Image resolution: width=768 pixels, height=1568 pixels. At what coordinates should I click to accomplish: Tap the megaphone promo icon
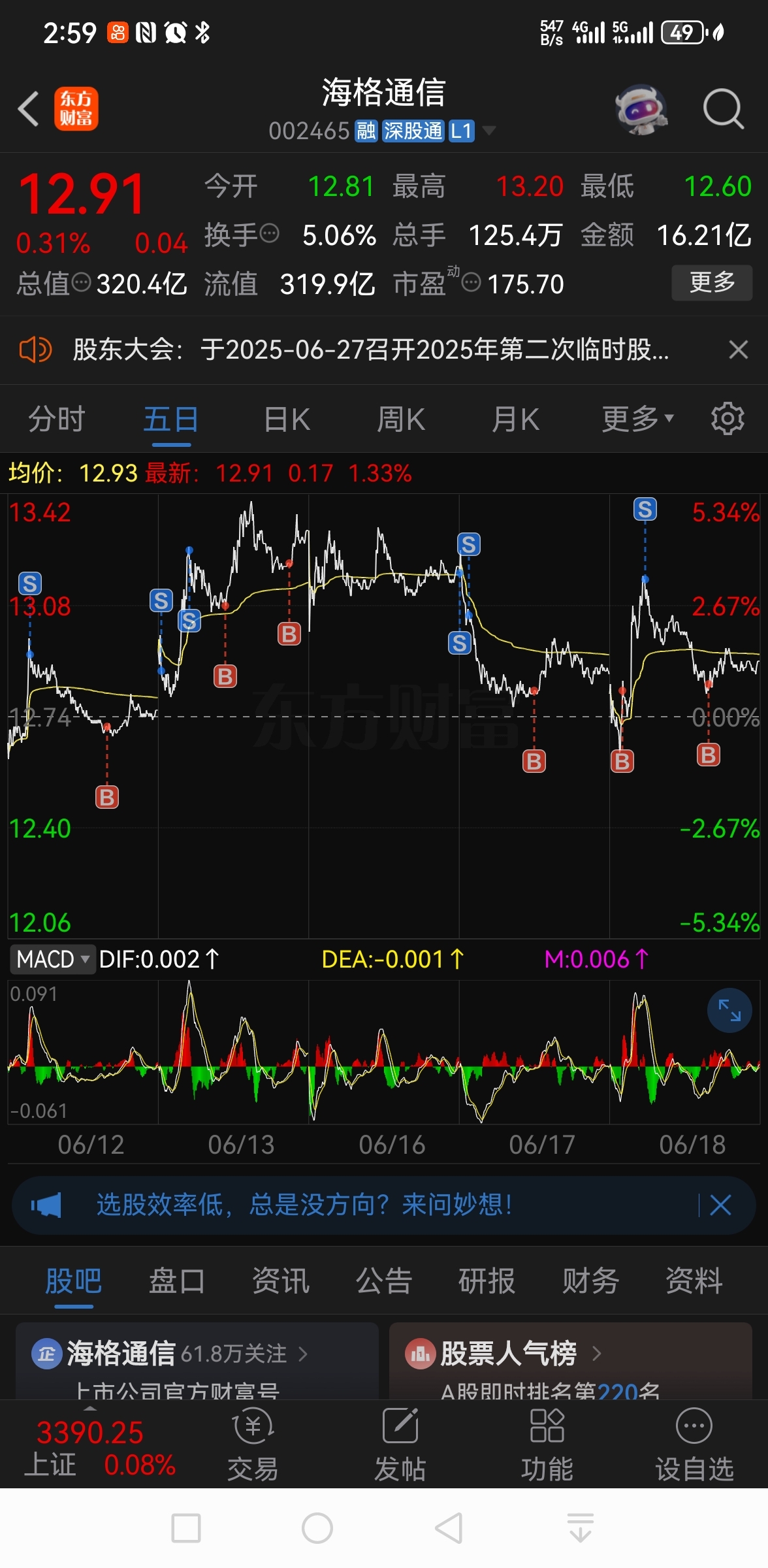(46, 1205)
